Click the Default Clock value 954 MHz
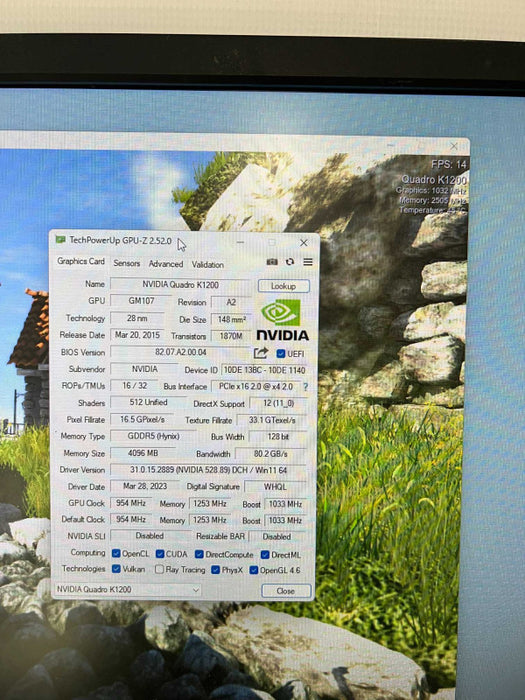 (x=131, y=520)
